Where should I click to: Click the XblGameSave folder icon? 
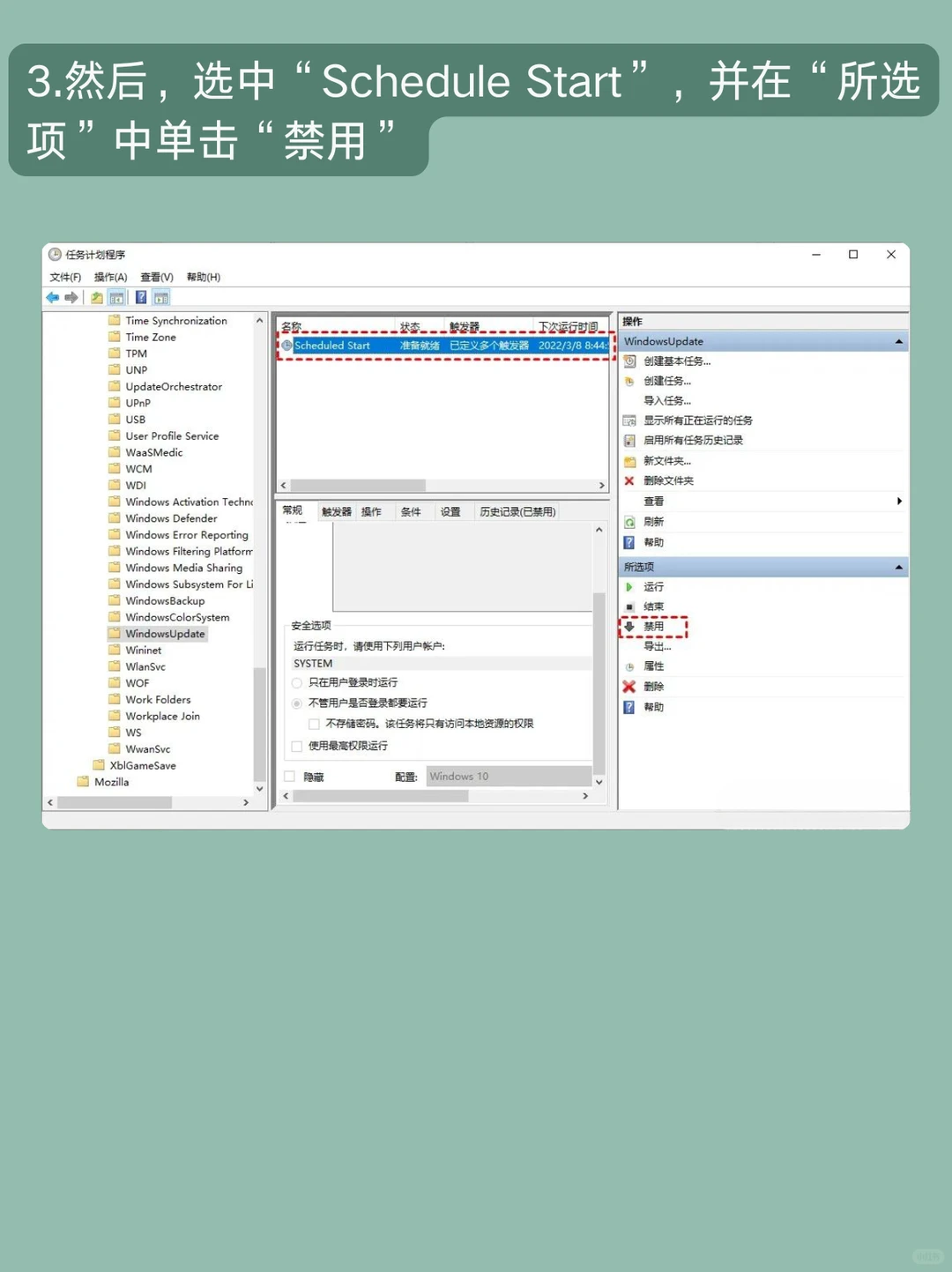pyautogui.click(x=99, y=765)
